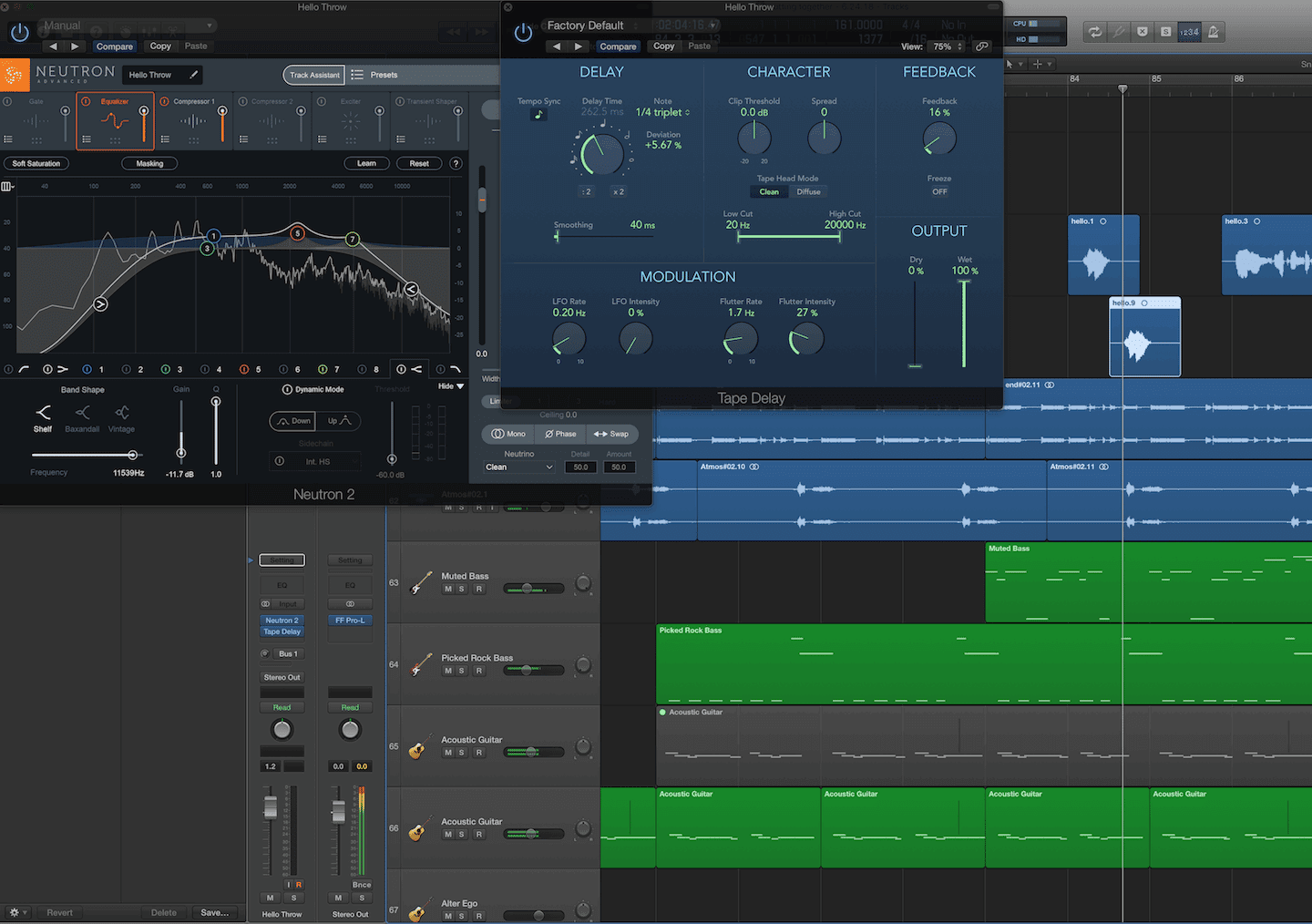Select the Baxandall band shape icon
This screenshot has height=924, width=1312.
(82, 413)
